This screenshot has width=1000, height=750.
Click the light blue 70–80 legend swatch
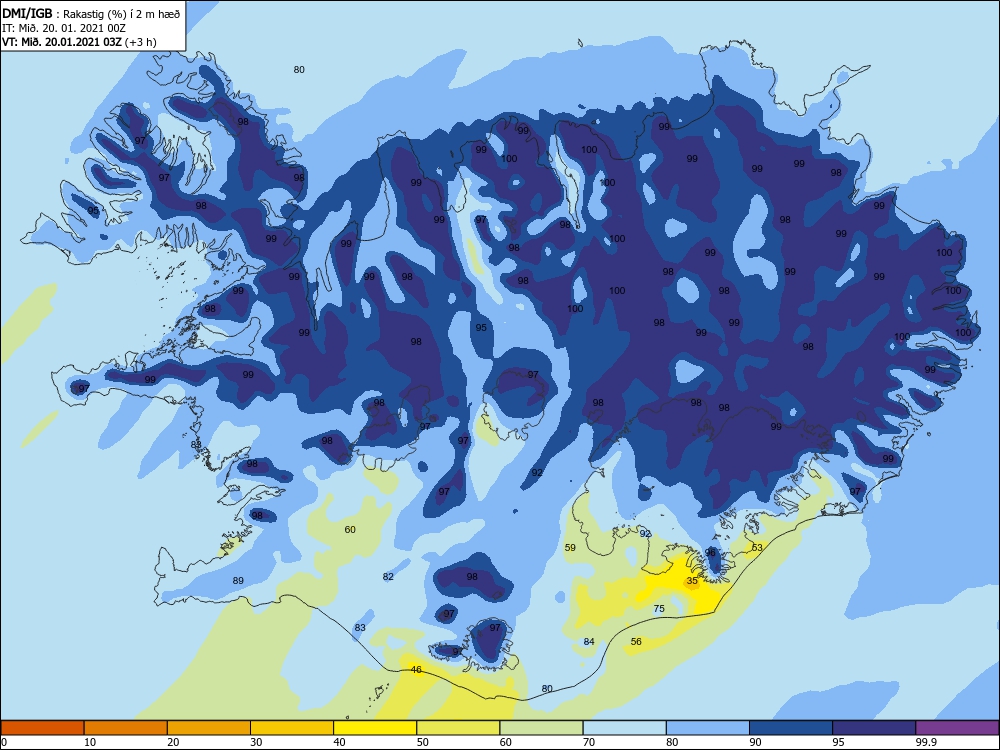click(624, 728)
